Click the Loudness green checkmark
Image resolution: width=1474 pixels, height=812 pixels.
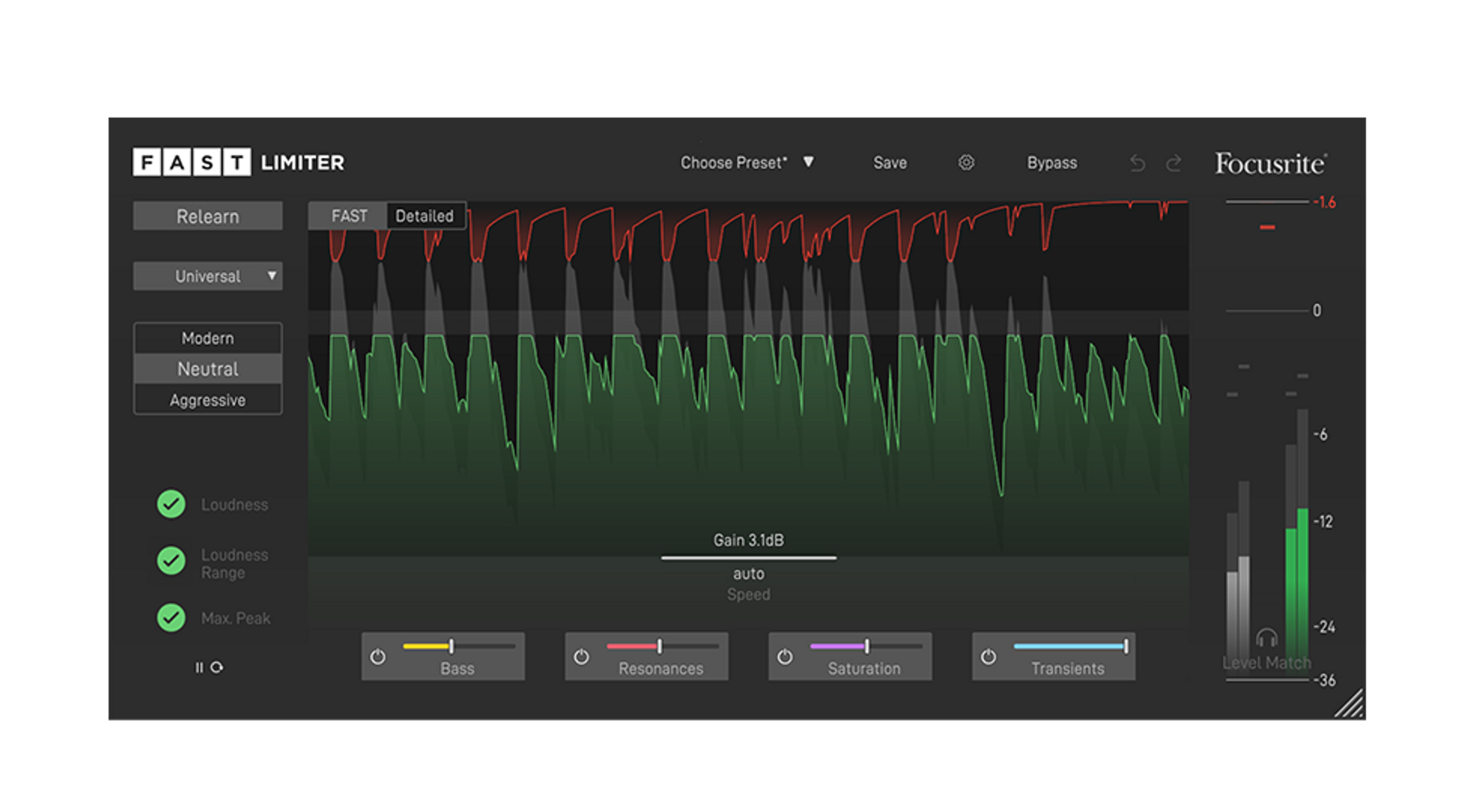(x=171, y=504)
